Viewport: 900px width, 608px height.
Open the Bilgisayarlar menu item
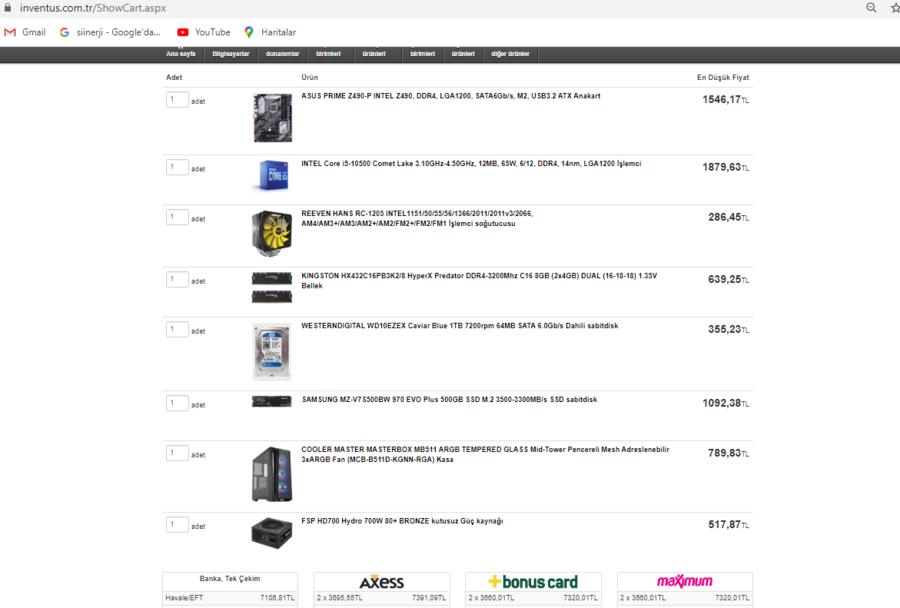coord(231,54)
